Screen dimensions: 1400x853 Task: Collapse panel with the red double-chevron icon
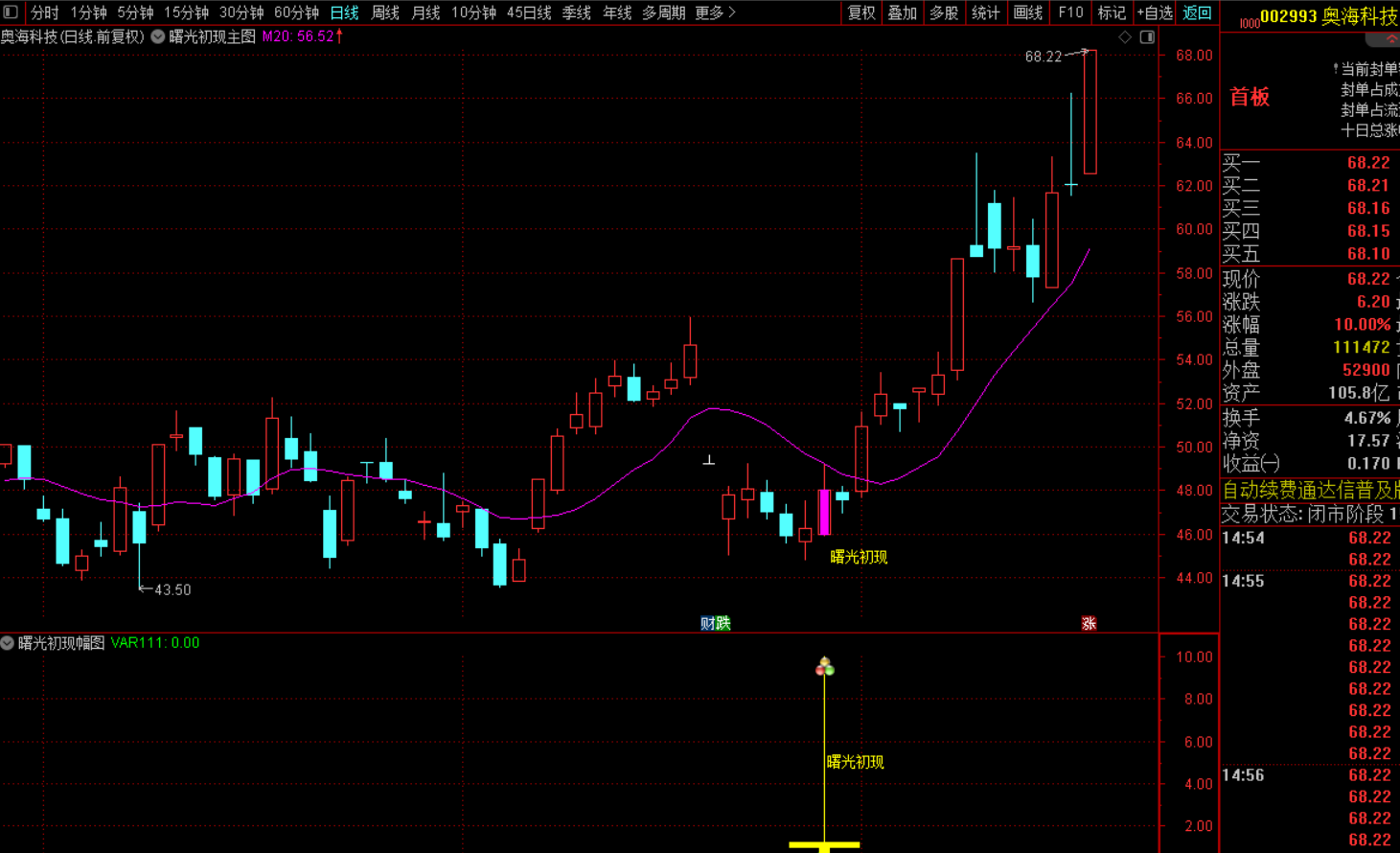tap(1391, 39)
